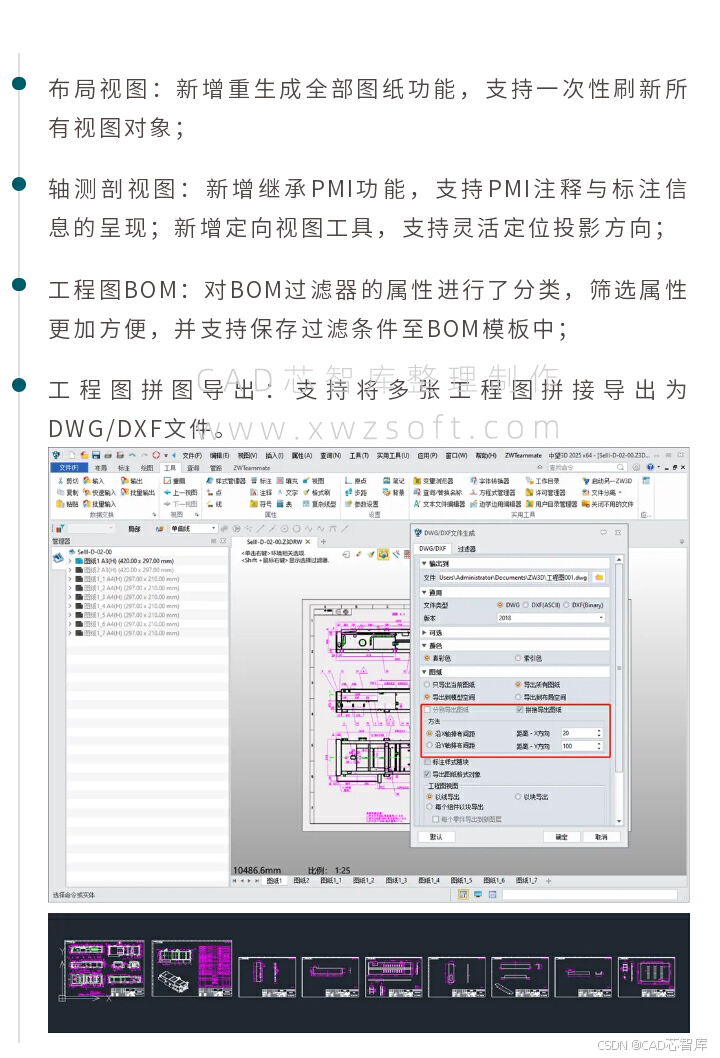The width and height of the screenshot is (720, 1058).
Task: Click the 笔记 notes icon in ribbon
Action: pyautogui.click(x=387, y=481)
